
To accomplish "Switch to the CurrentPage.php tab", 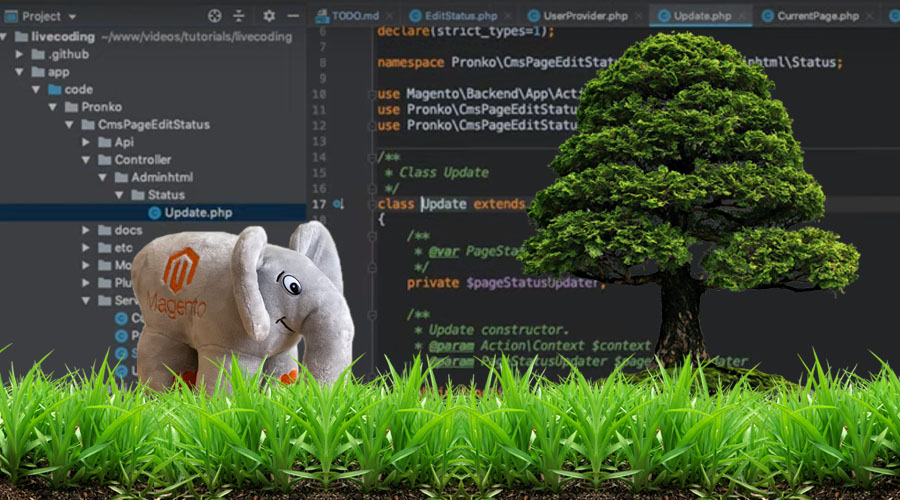I will (818, 16).
